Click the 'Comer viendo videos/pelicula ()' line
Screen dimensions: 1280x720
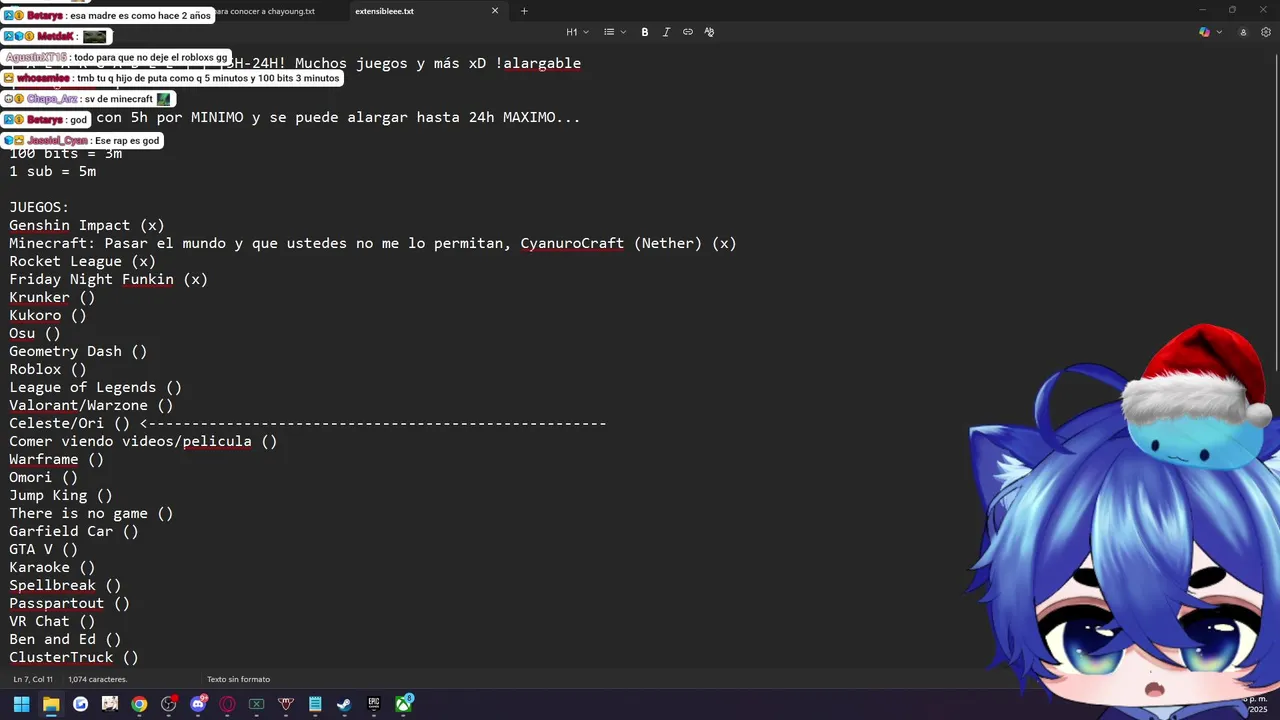[143, 441]
